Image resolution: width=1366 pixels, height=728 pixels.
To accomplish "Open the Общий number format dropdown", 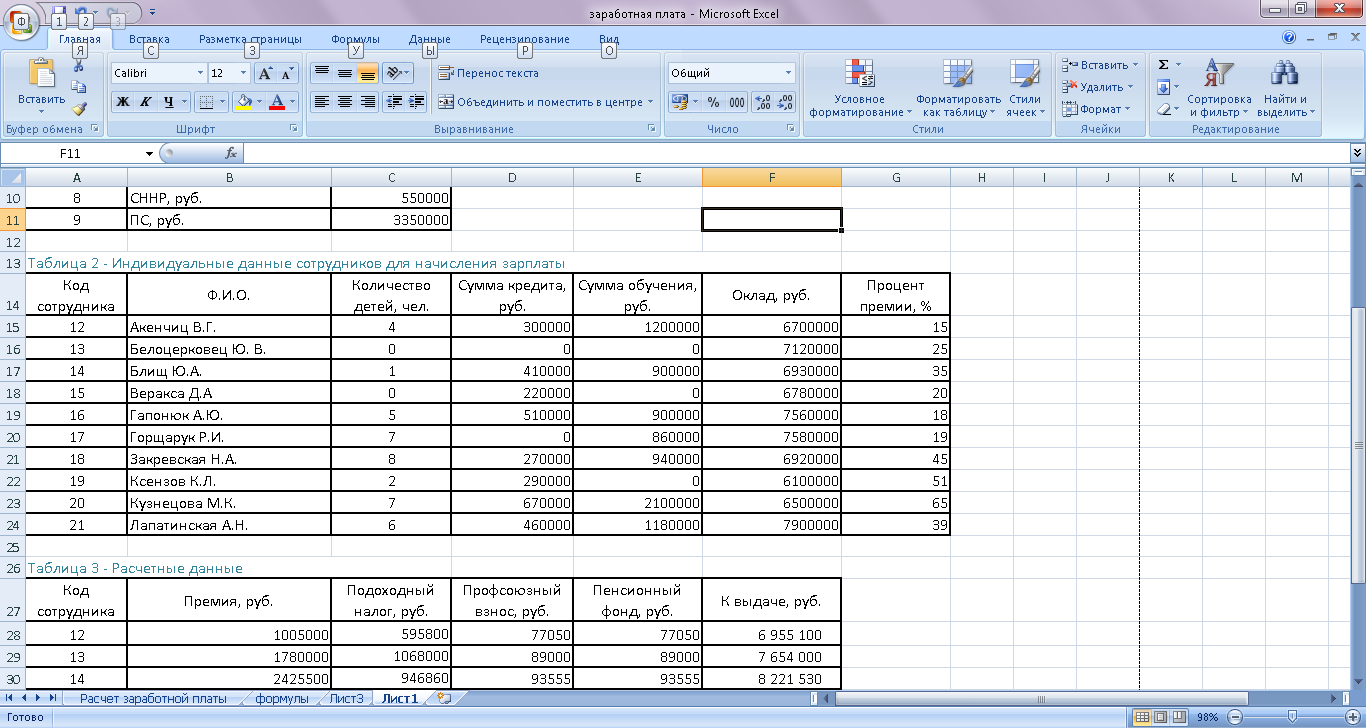I will point(788,73).
